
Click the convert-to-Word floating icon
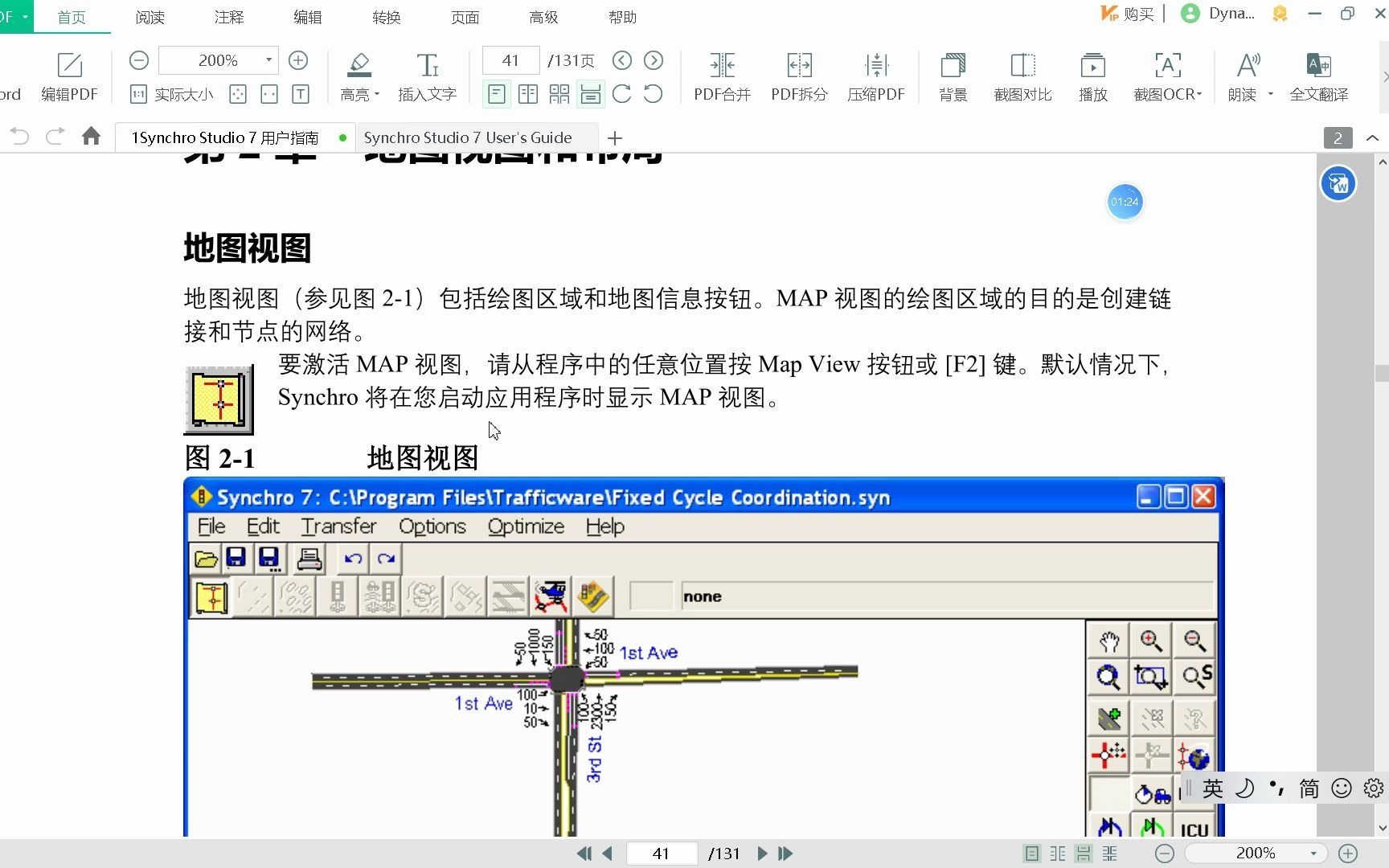click(1338, 184)
